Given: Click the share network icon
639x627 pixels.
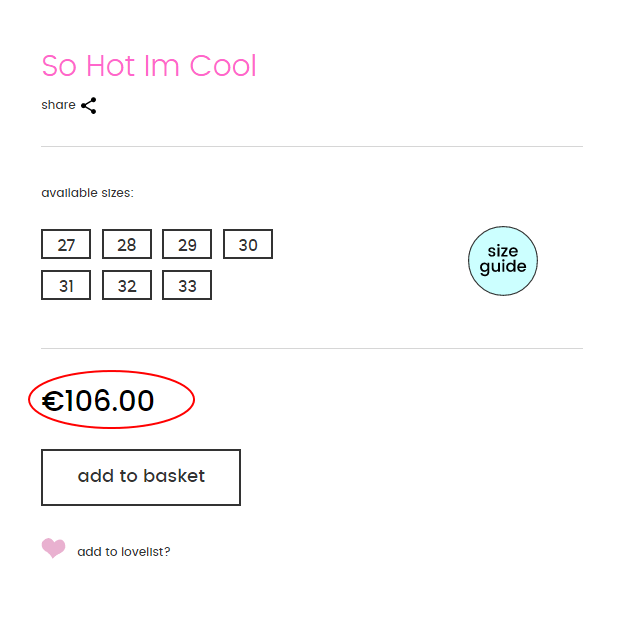Looking at the screenshot, I should pos(89,105).
